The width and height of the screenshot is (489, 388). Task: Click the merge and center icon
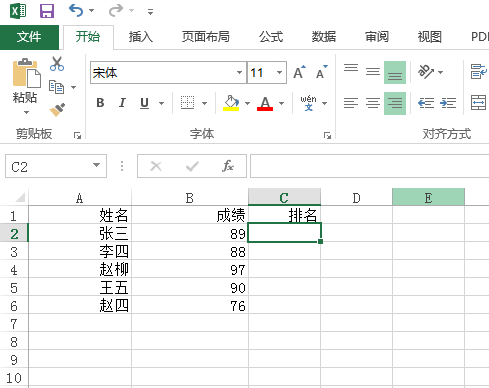tap(478, 103)
